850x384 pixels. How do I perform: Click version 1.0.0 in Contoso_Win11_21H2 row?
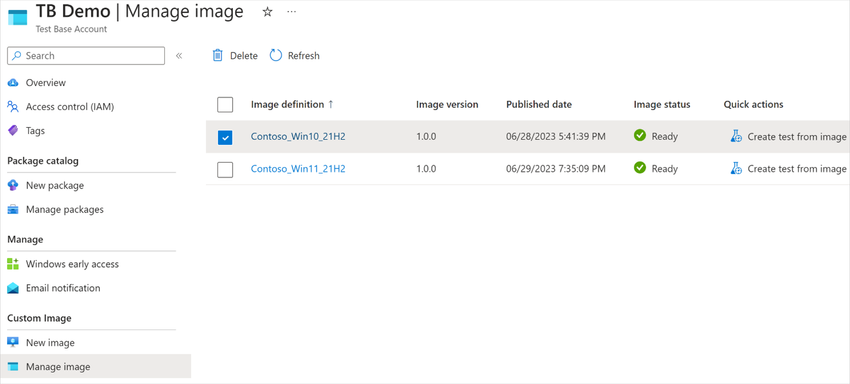pos(426,169)
